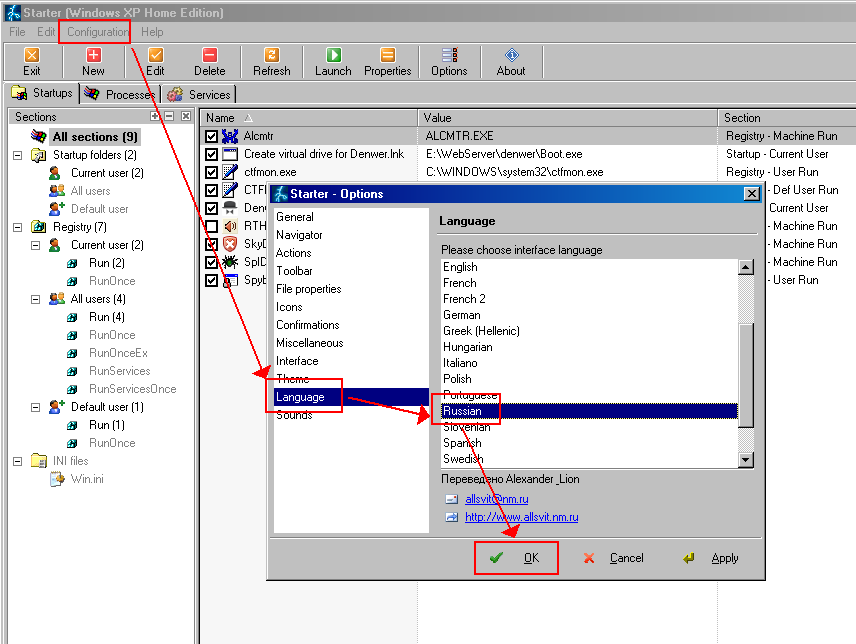This screenshot has width=856, height=644.
Task: Select Default user (1) registry node
Action: [107, 407]
